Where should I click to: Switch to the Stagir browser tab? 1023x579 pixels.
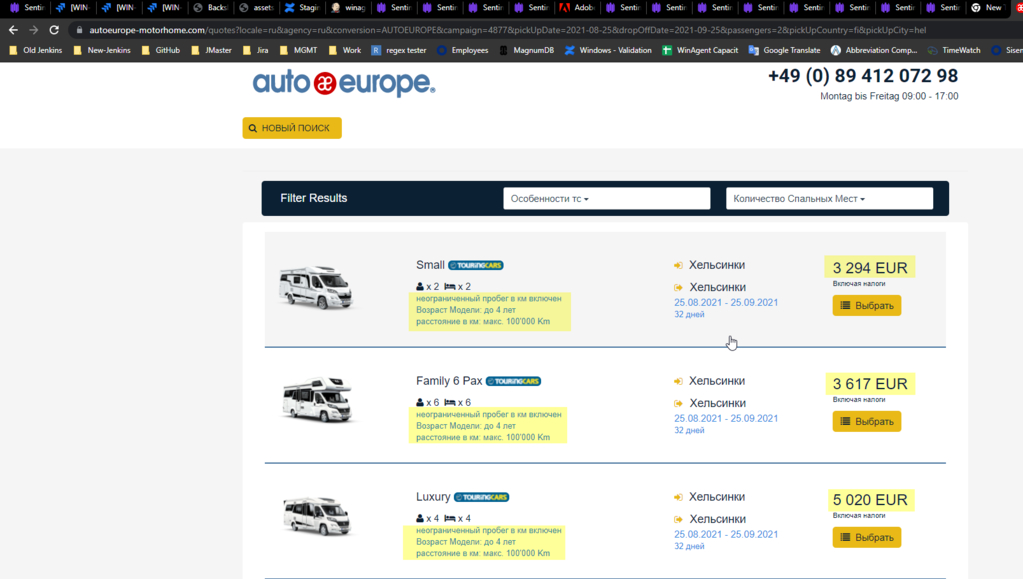(x=303, y=8)
